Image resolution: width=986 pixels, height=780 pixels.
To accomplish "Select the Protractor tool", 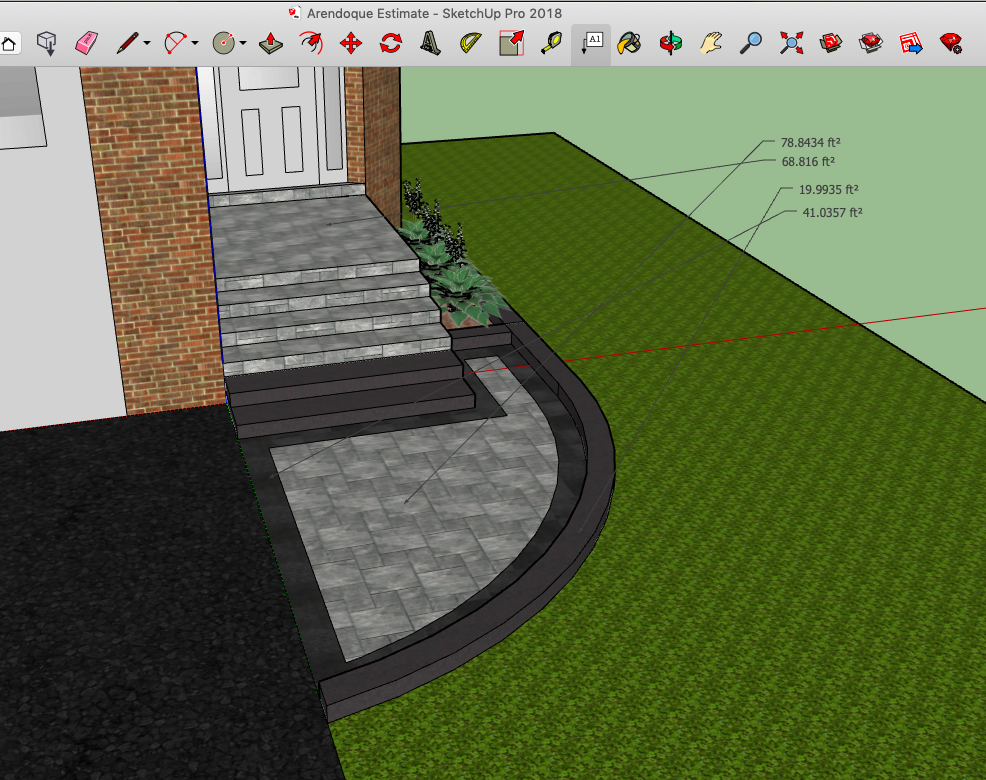I will [470, 43].
